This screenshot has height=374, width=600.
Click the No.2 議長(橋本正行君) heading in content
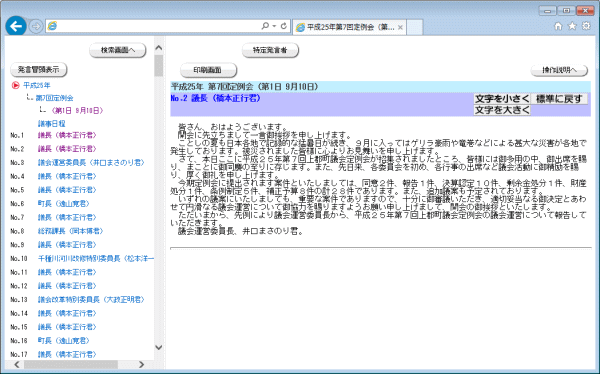tap(215, 98)
